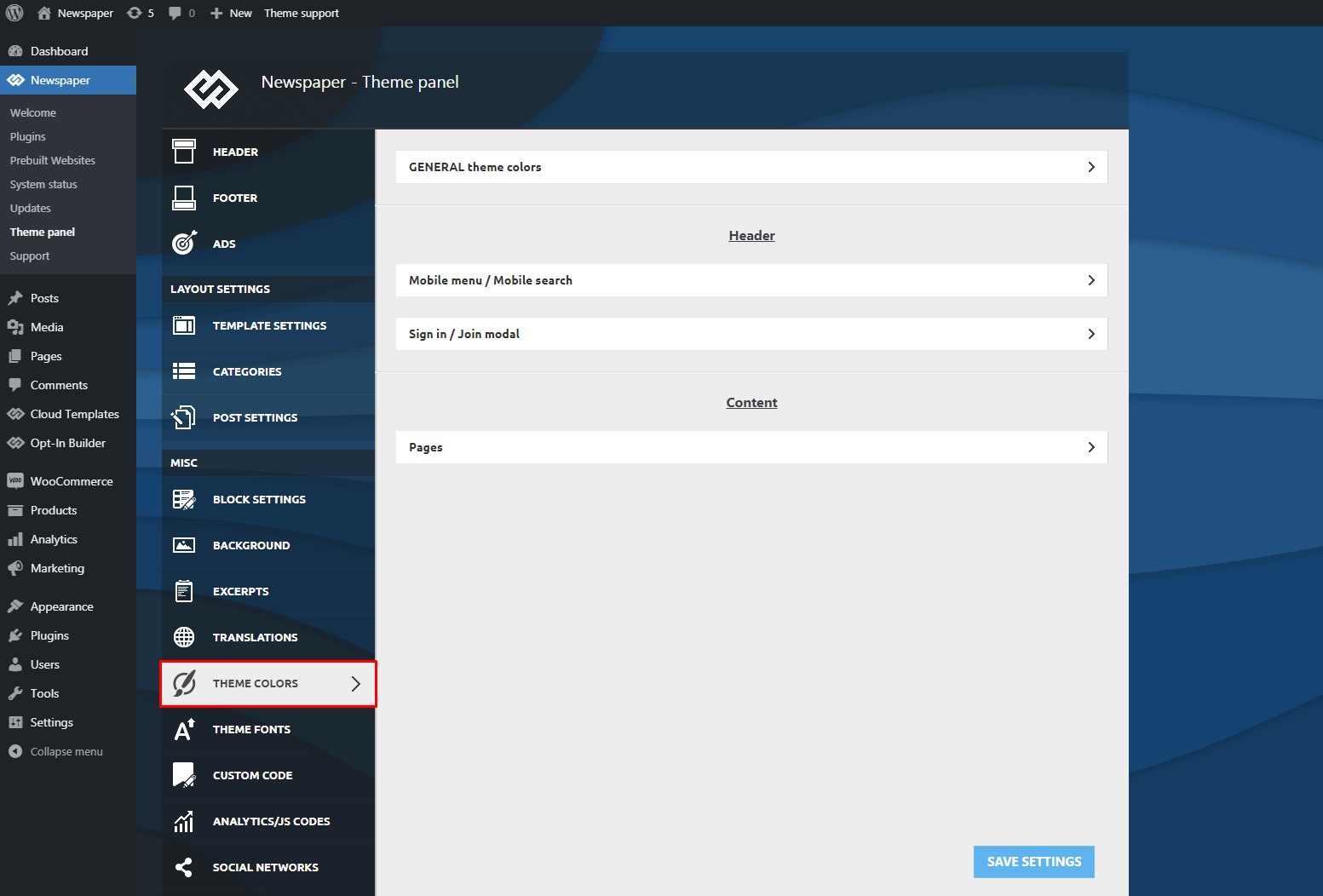This screenshot has width=1323, height=896.
Task: Click the Theme Fonts letter icon
Action: click(184, 730)
